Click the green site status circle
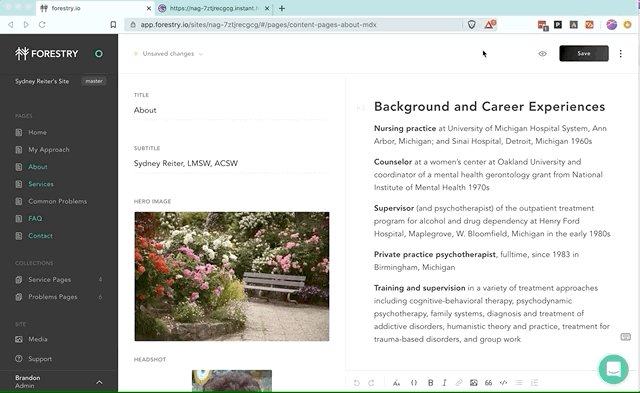Viewport: 640px width, 393px height. coord(98,53)
